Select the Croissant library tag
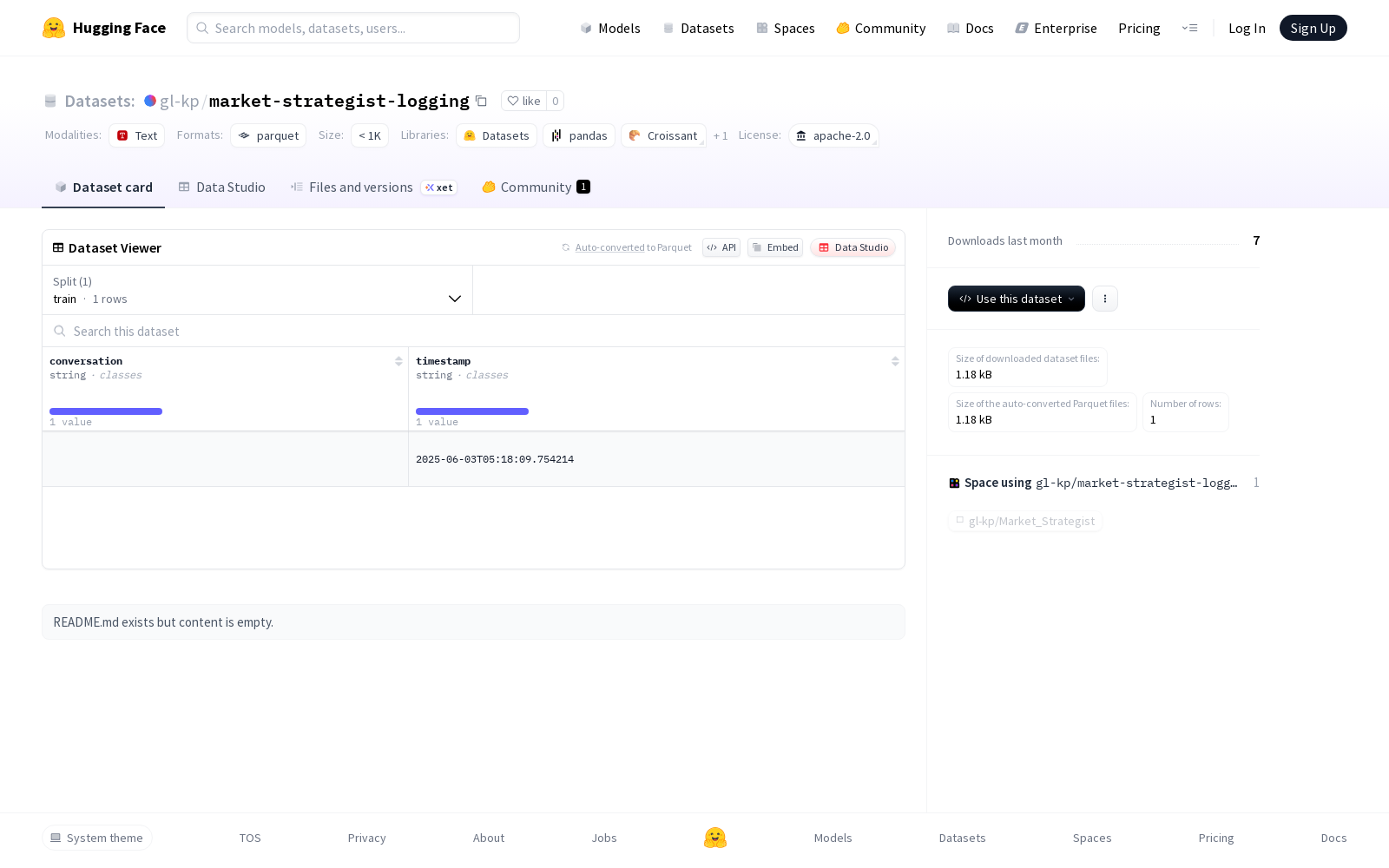The width and height of the screenshot is (1389, 868). tap(663, 135)
